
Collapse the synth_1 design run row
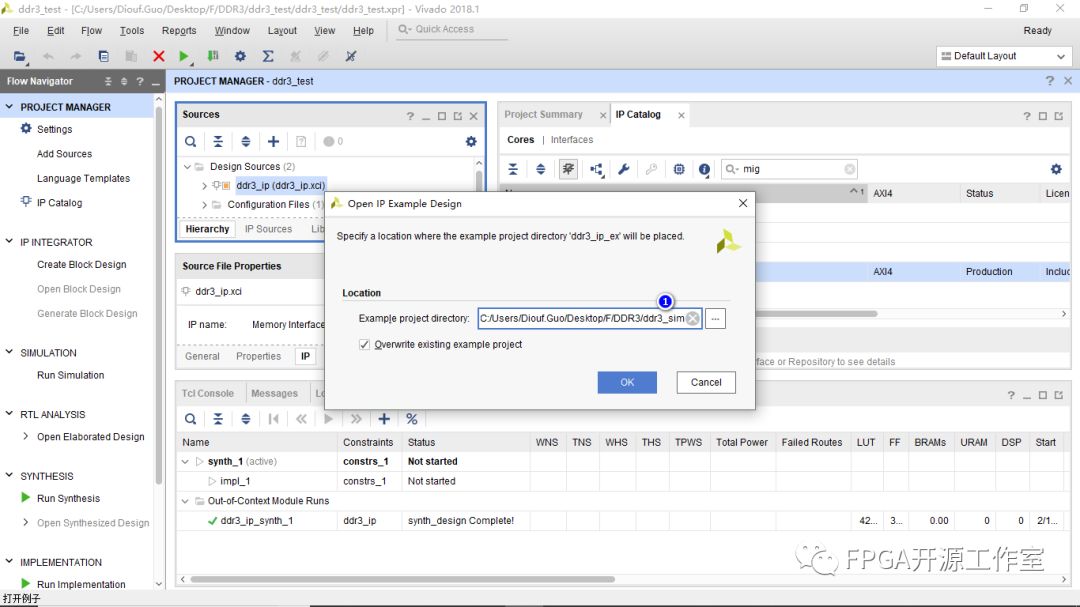(185, 462)
